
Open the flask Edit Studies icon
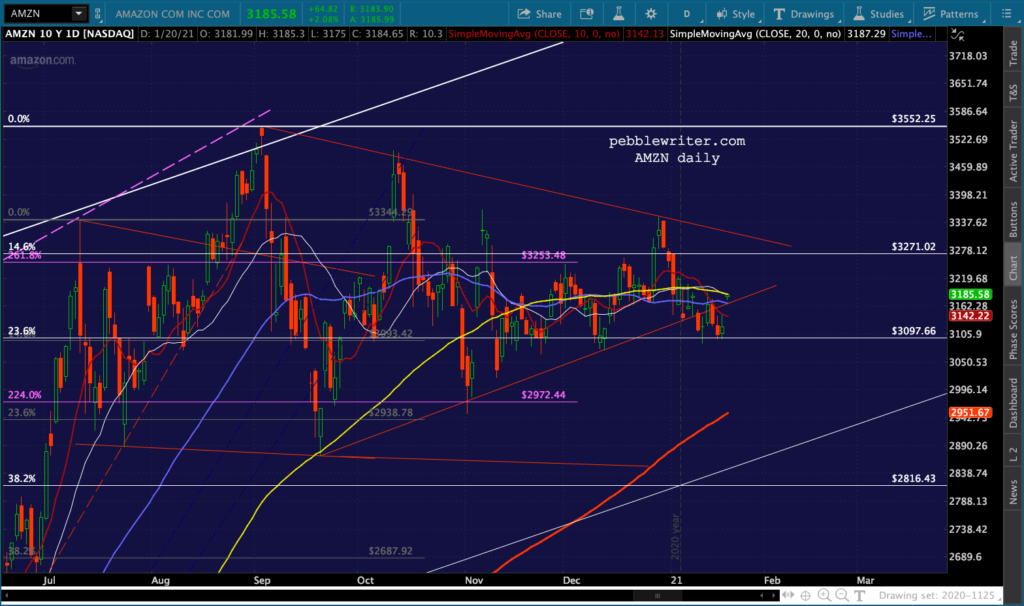click(618, 14)
